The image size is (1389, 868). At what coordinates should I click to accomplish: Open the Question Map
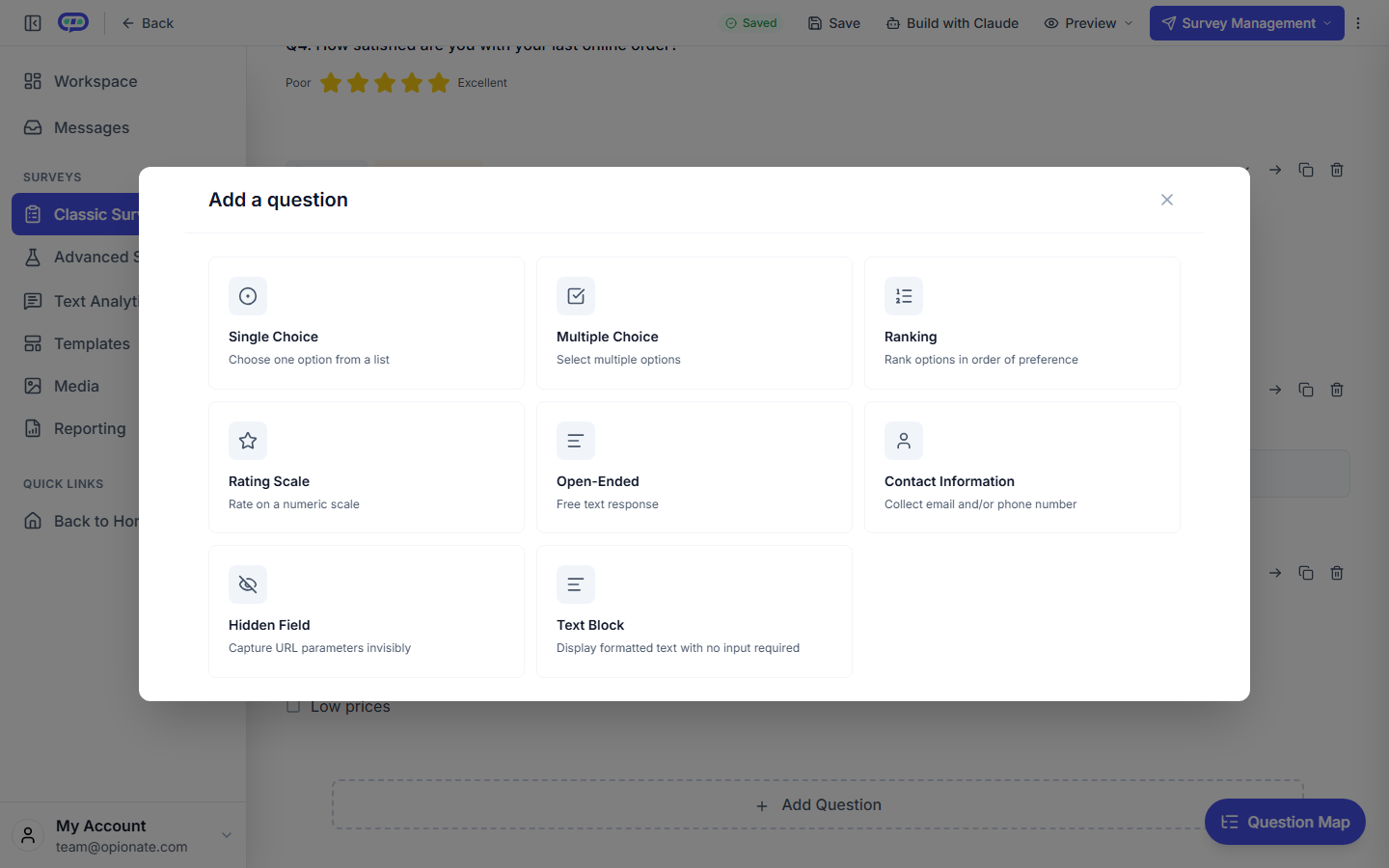[1285, 822]
